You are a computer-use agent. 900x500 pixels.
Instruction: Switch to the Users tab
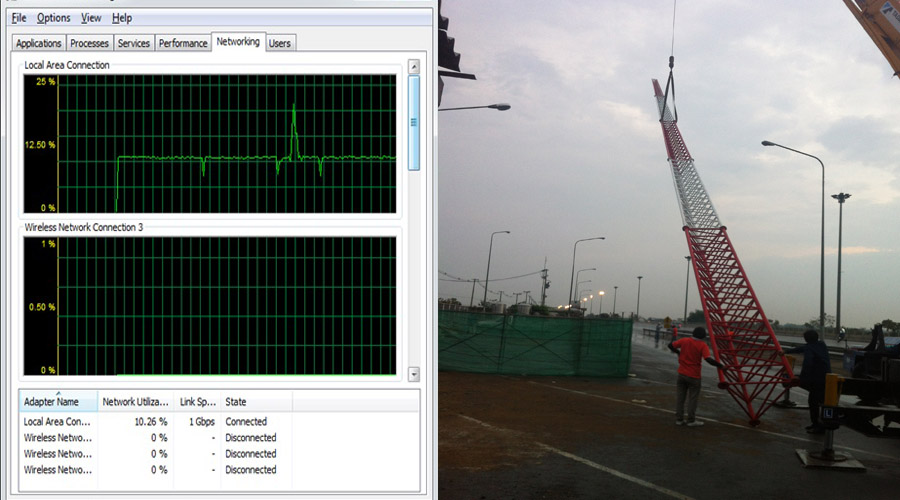click(280, 43)
